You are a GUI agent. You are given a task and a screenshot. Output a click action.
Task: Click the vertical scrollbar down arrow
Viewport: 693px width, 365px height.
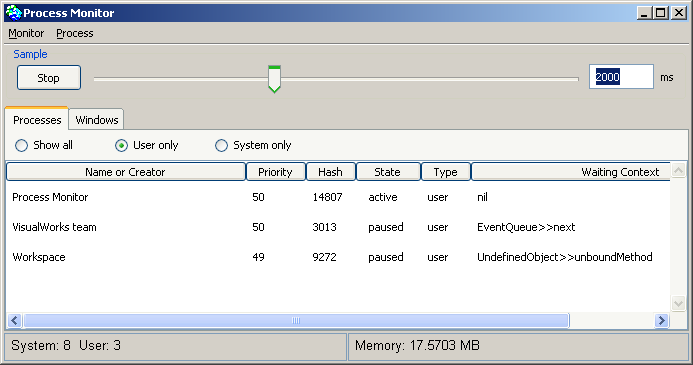(678, 303)
